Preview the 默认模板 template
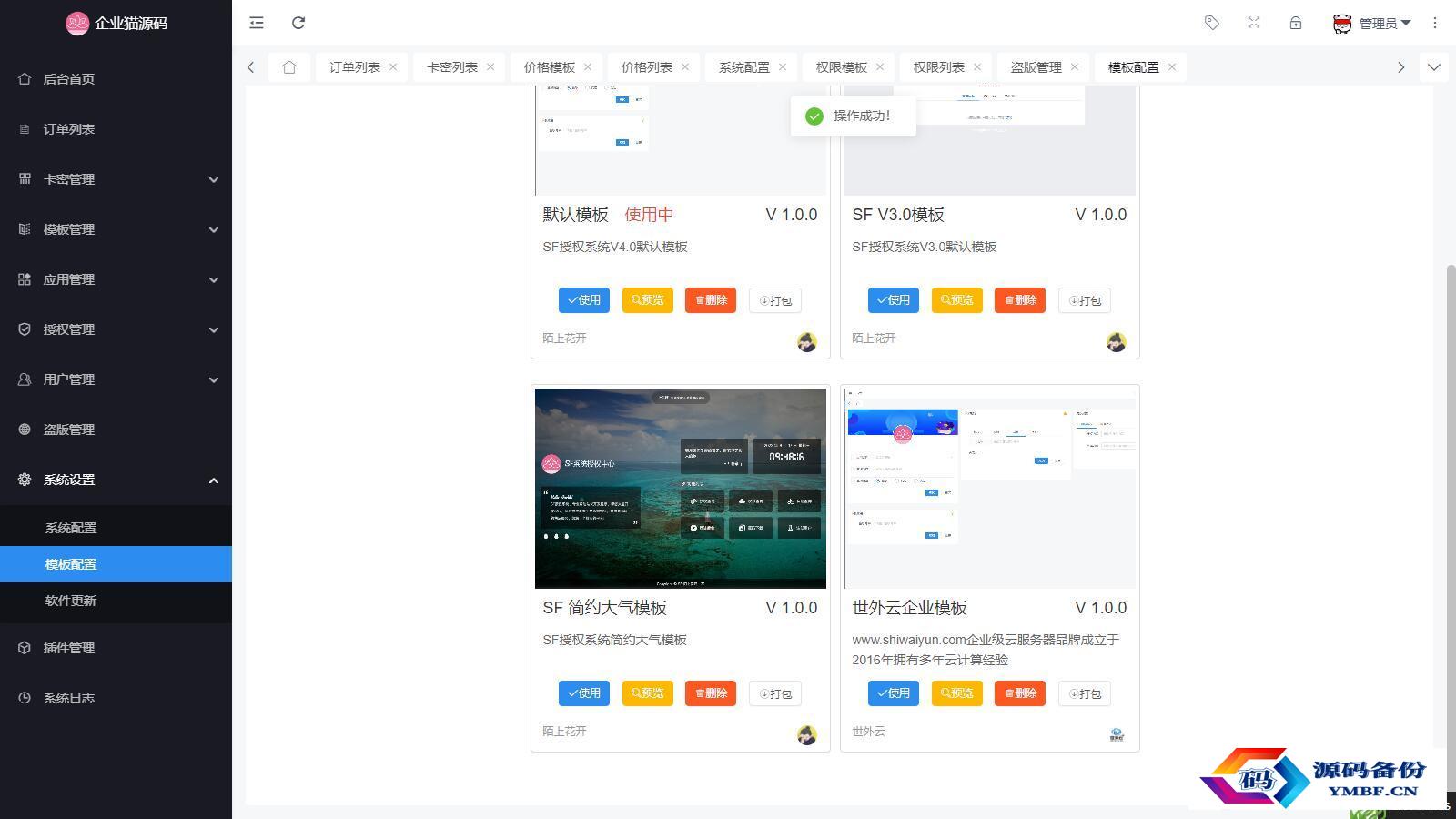Screen dimensions: 1456x819 pyautogui.click(x=648, y=300)
